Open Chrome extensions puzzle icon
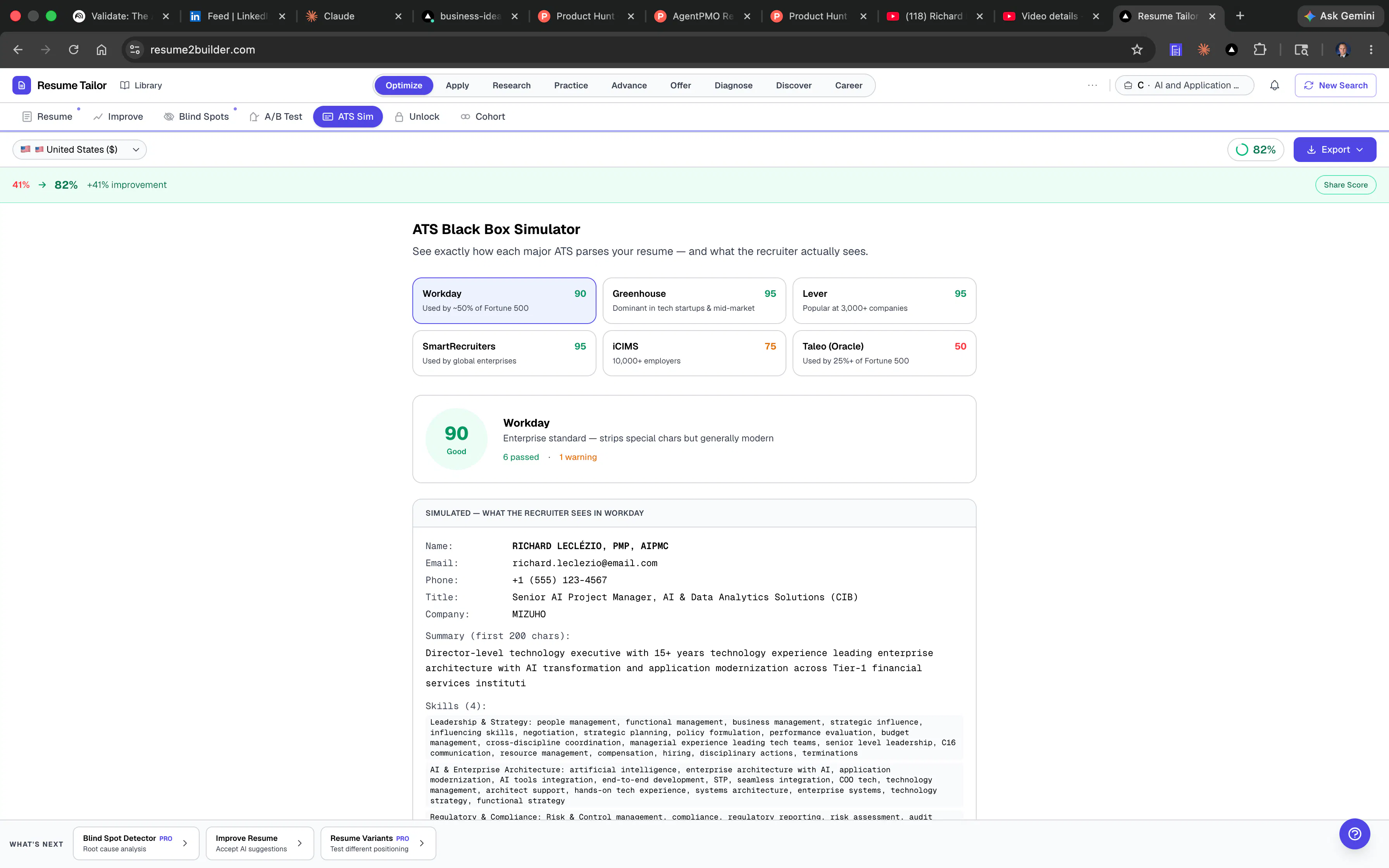Viewport: 1389px width, 868px height. point(1259,49)
